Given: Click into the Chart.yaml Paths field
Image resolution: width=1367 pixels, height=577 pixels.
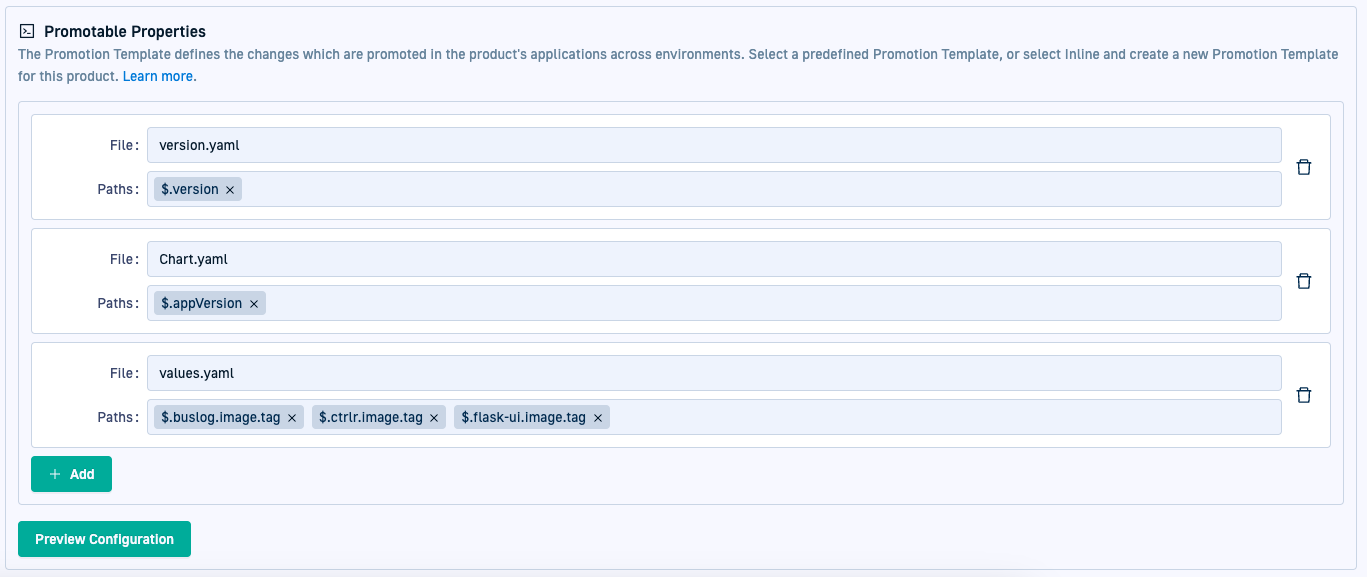Looking at the screenshot, I should (x=770, y=303).
